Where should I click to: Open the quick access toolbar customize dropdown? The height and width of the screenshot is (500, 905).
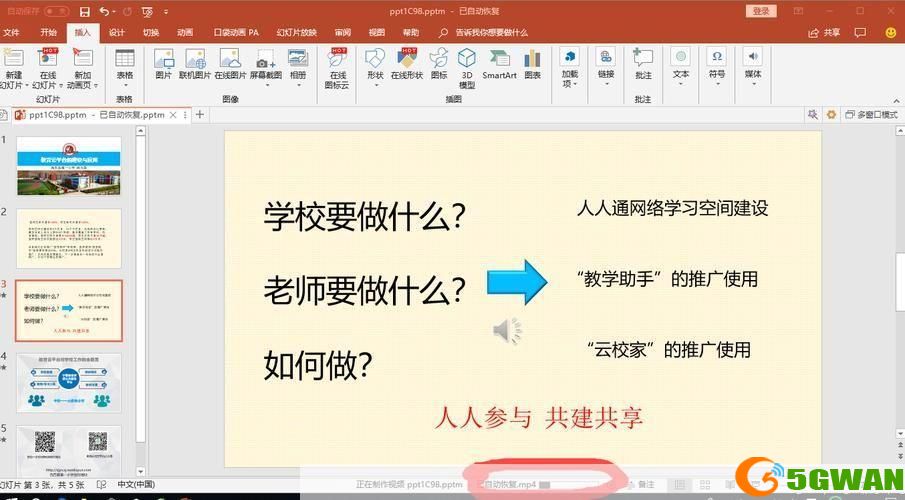pyautogui.click(x=166, y=12)
